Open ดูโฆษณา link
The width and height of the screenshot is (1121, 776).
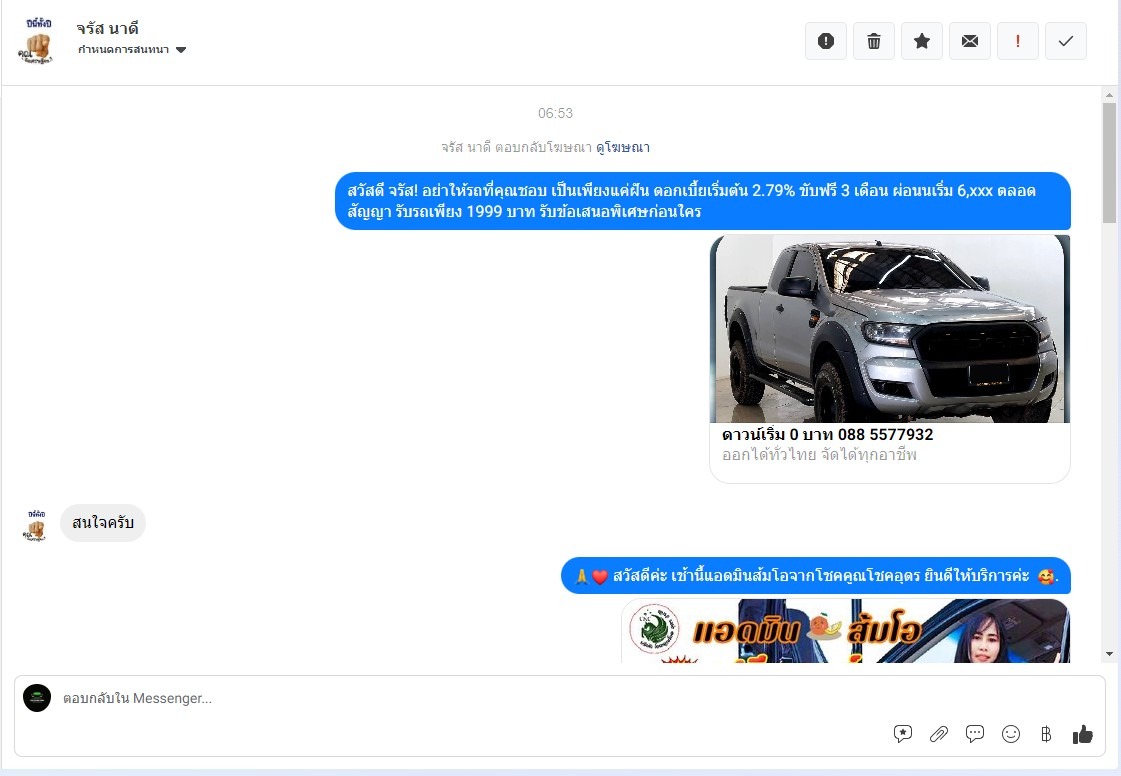tap(623, 147)
